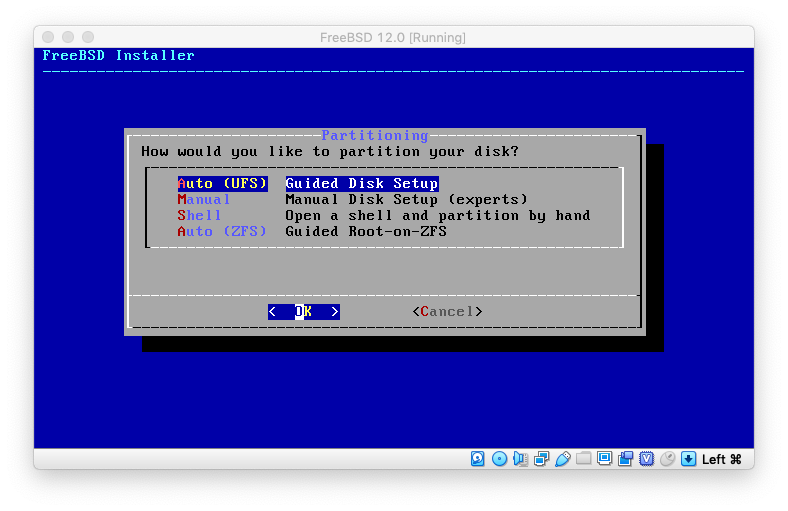788x511 pixels.
Task: Open the shared folders icon
Action: click(x=583, y=459)
